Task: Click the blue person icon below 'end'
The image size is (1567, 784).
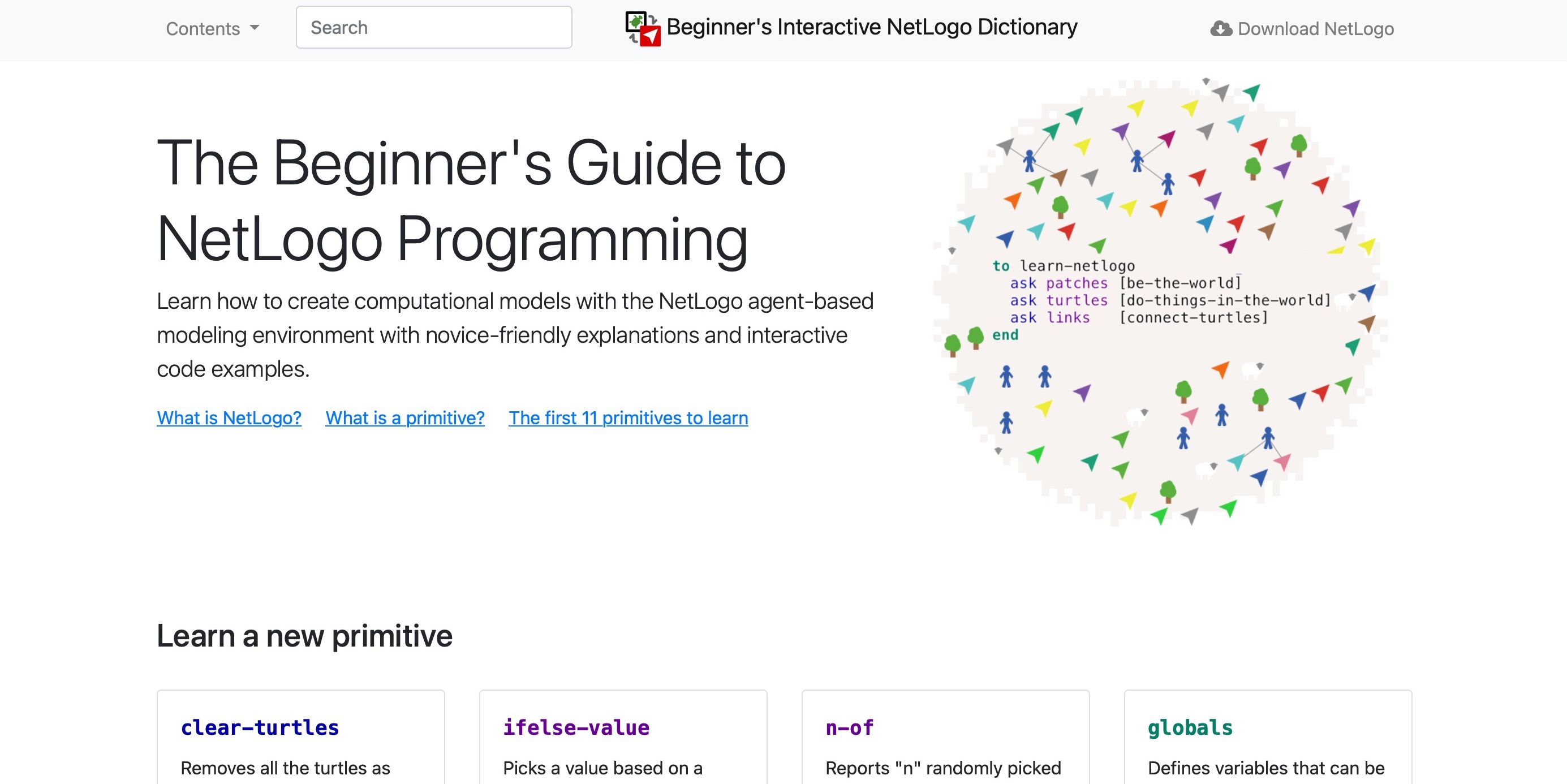Action: 1006,377
